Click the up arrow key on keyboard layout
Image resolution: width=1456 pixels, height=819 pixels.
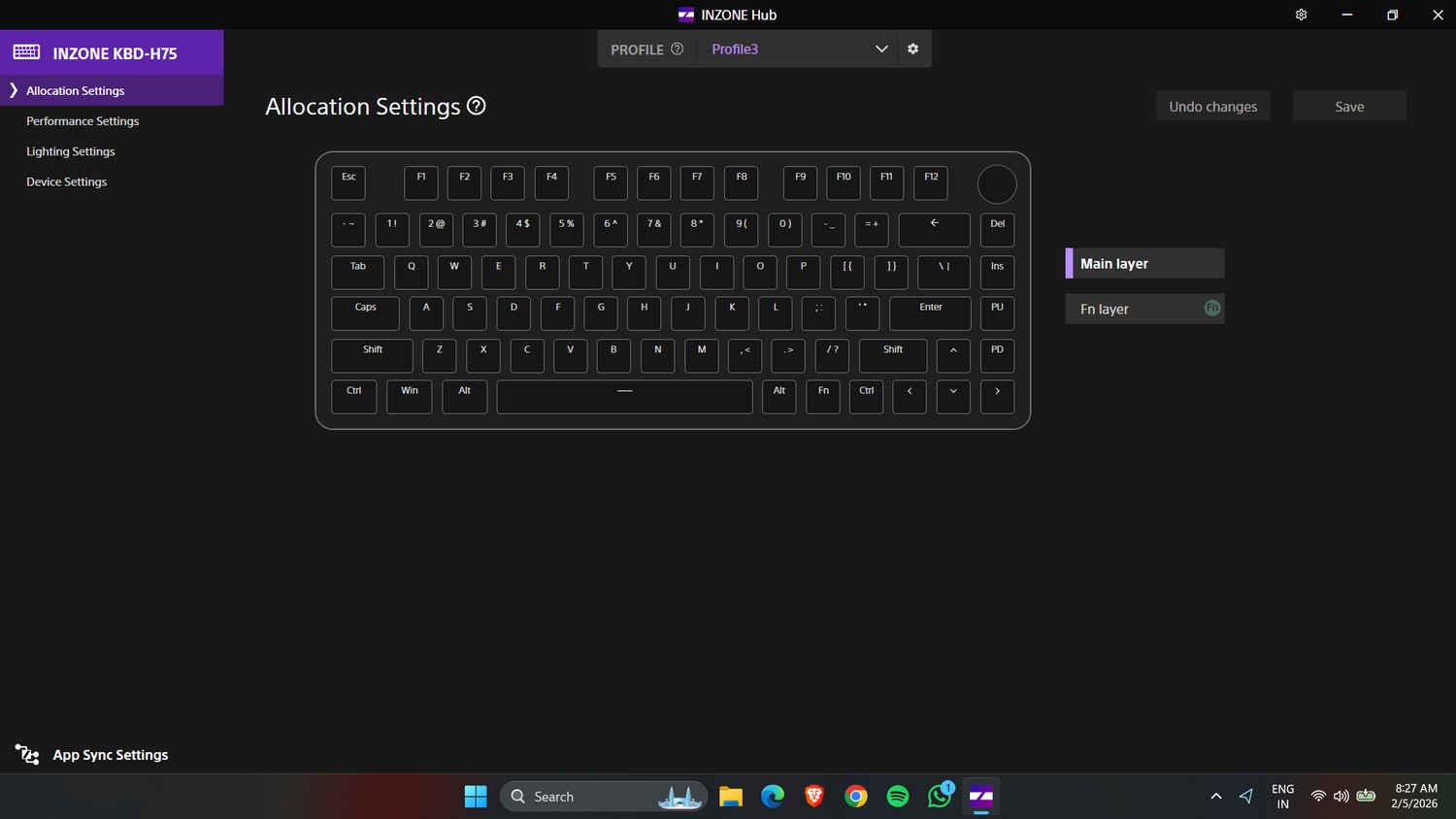[x=953, y=355]
